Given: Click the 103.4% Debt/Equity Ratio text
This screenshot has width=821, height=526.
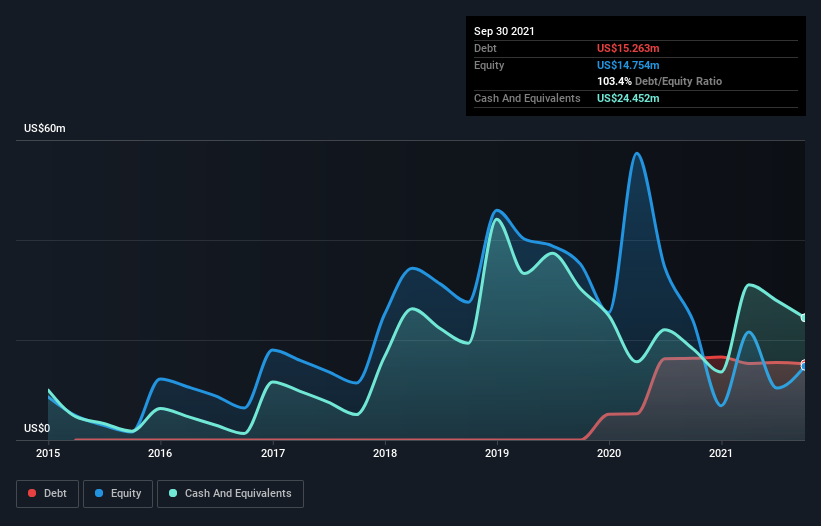Looking at the screenshot, I should 659,81.
